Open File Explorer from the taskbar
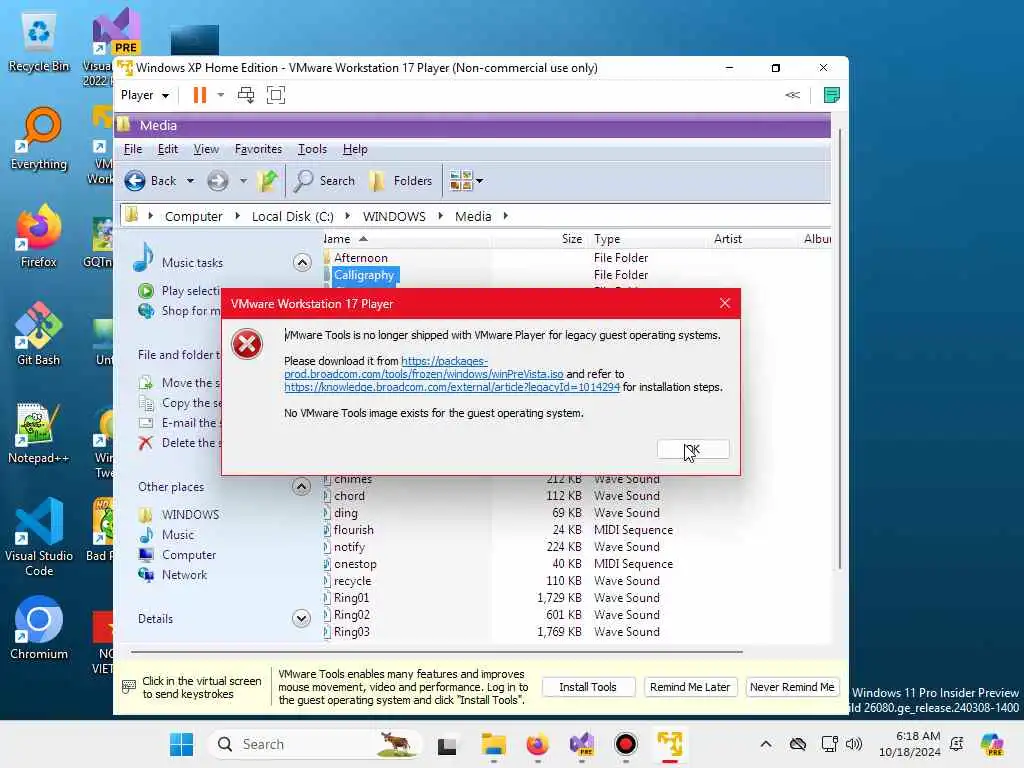The height and width of the screenshot is (768, 1024). [x=494, y=744]
